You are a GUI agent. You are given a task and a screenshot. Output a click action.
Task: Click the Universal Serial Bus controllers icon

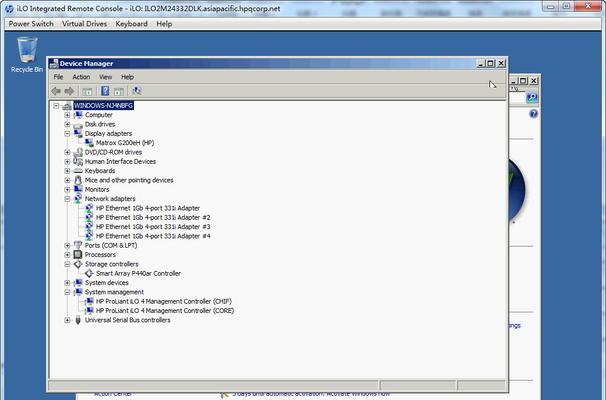(78, 320)
